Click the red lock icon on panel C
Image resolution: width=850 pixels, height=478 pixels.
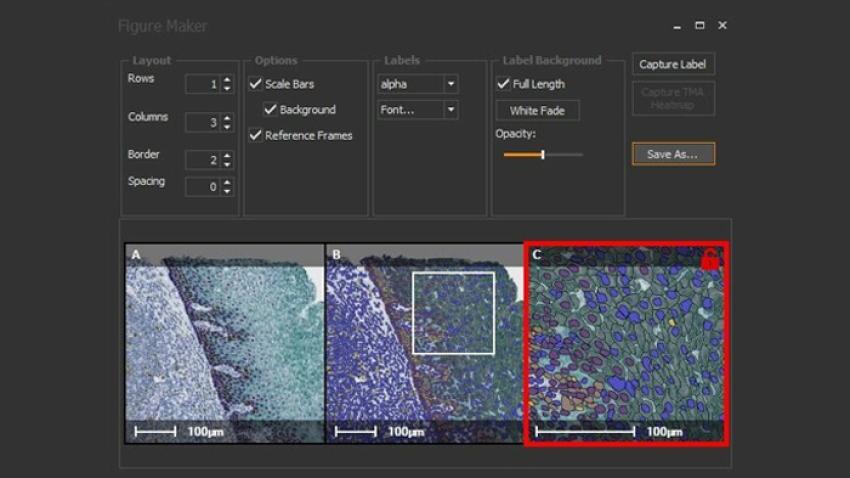click(x=710, y=259)
